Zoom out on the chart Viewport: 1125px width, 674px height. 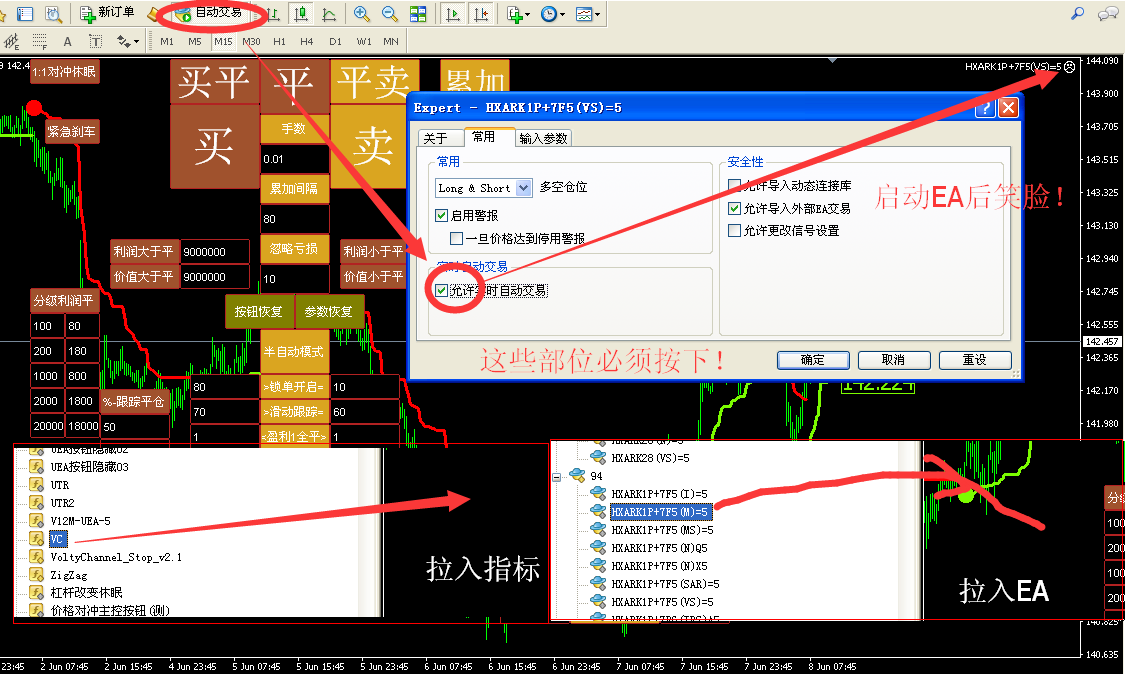point(389,14)
